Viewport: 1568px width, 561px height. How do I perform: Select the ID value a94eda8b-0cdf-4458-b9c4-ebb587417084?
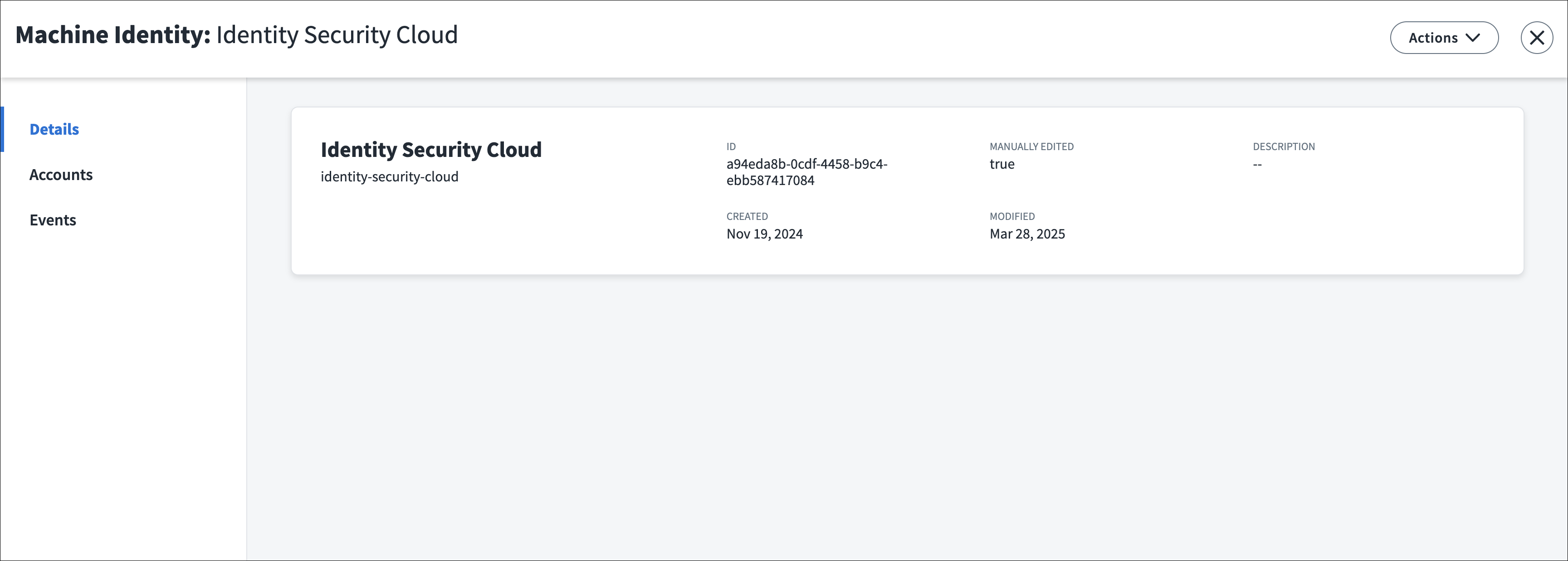click(806, 172)
